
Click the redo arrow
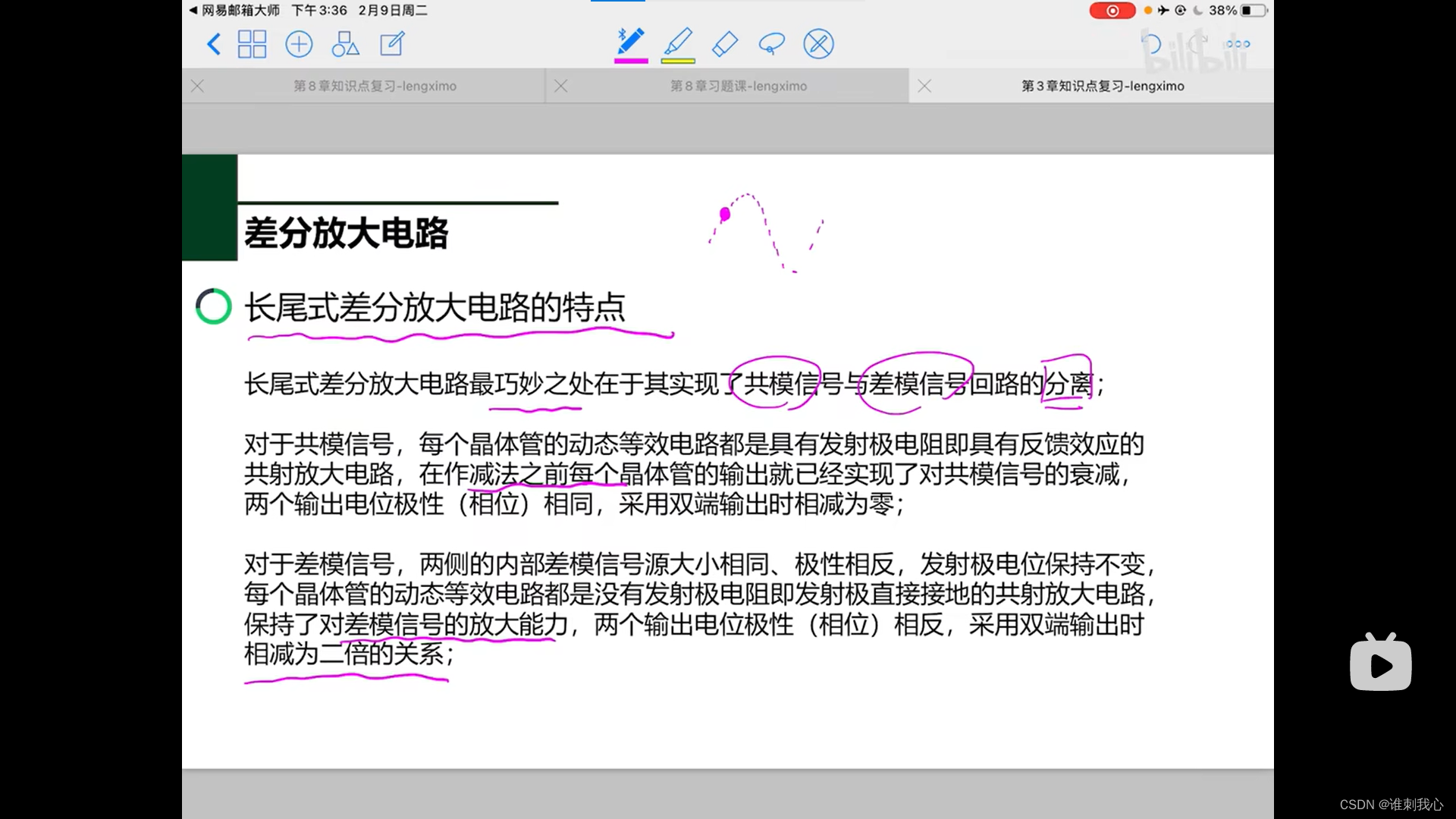point(1197,44)
